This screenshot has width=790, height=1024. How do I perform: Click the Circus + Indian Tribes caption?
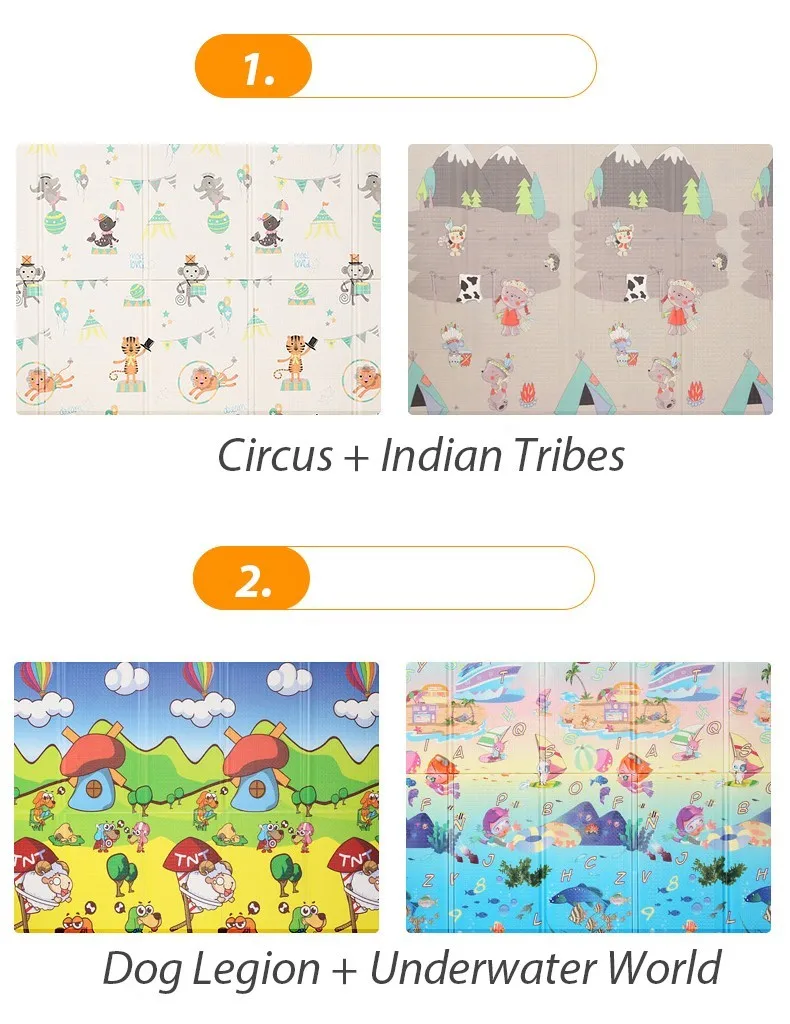coord(421,455)
